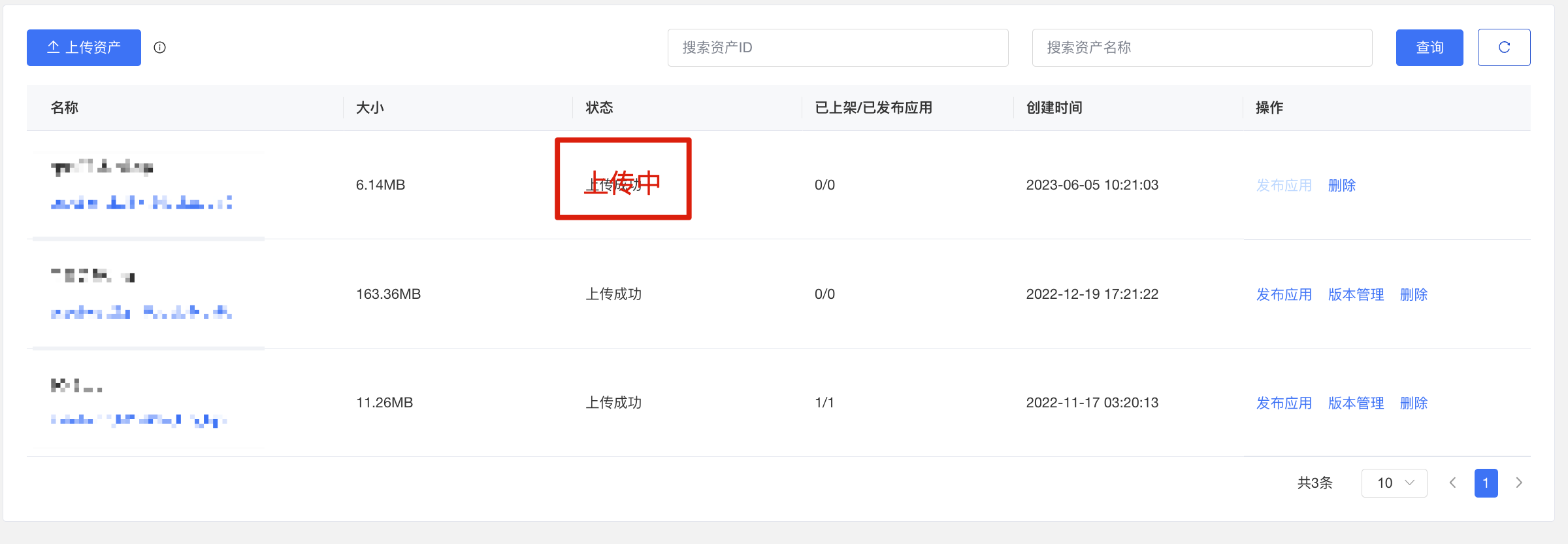Focus the 搜索资产ID input field

point(838,47)
